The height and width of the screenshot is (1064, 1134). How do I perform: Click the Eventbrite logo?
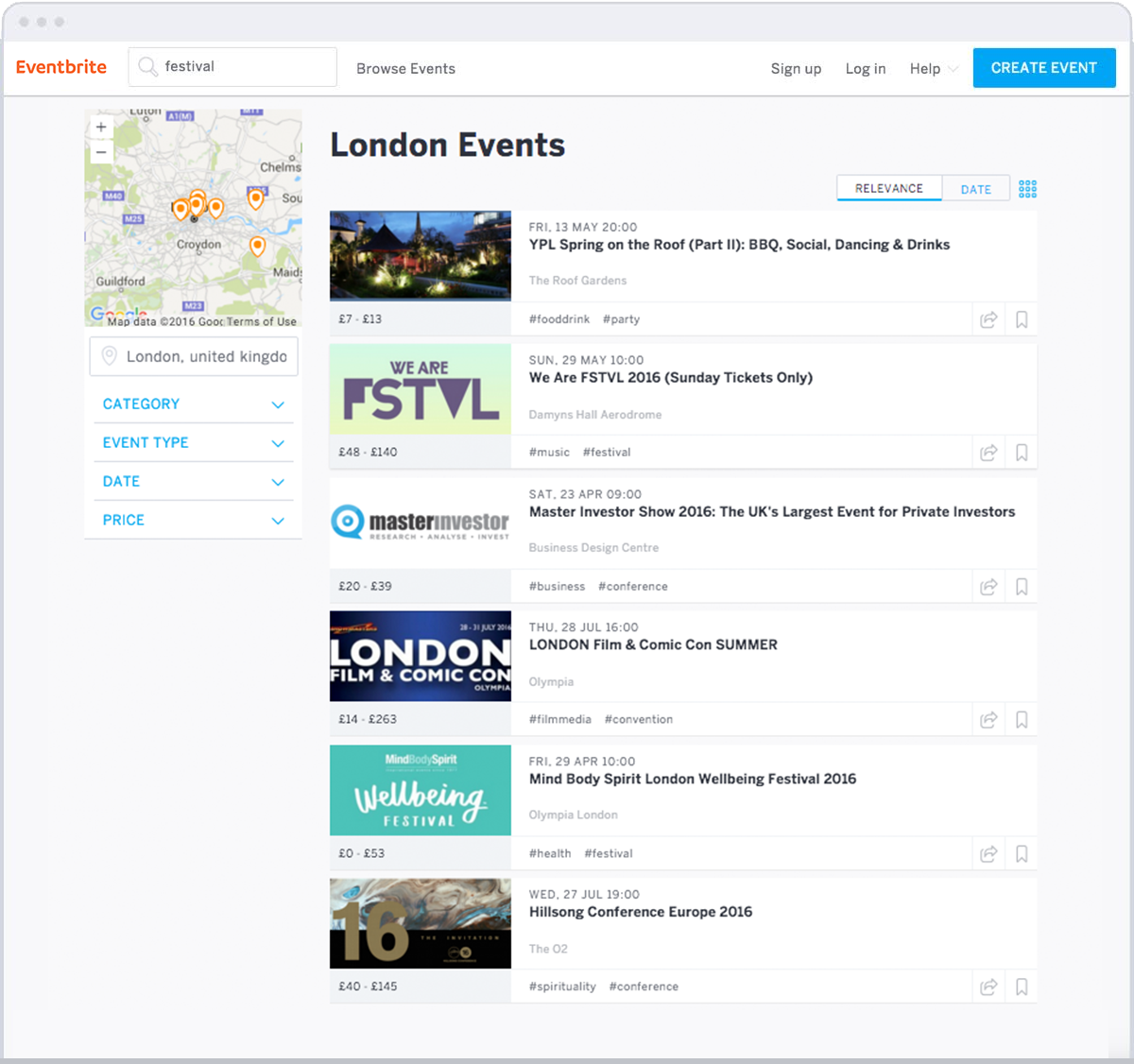(x=61, y=67)
